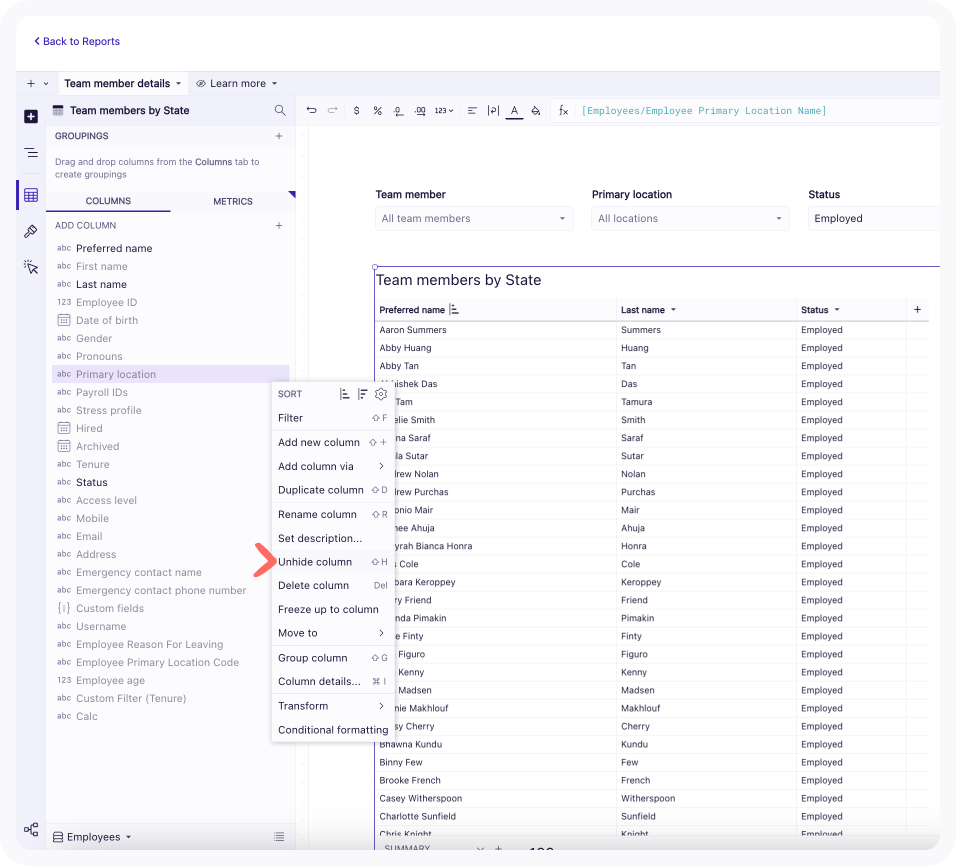Viewport: 956px width, 866px height.
Task: Click the redo arrow in toolbar
Action: (x=332, y=110)
